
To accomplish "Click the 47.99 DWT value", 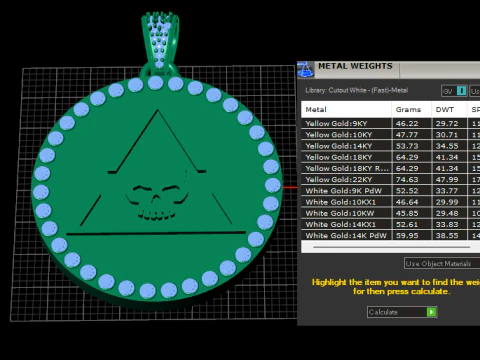I will 447,180.
